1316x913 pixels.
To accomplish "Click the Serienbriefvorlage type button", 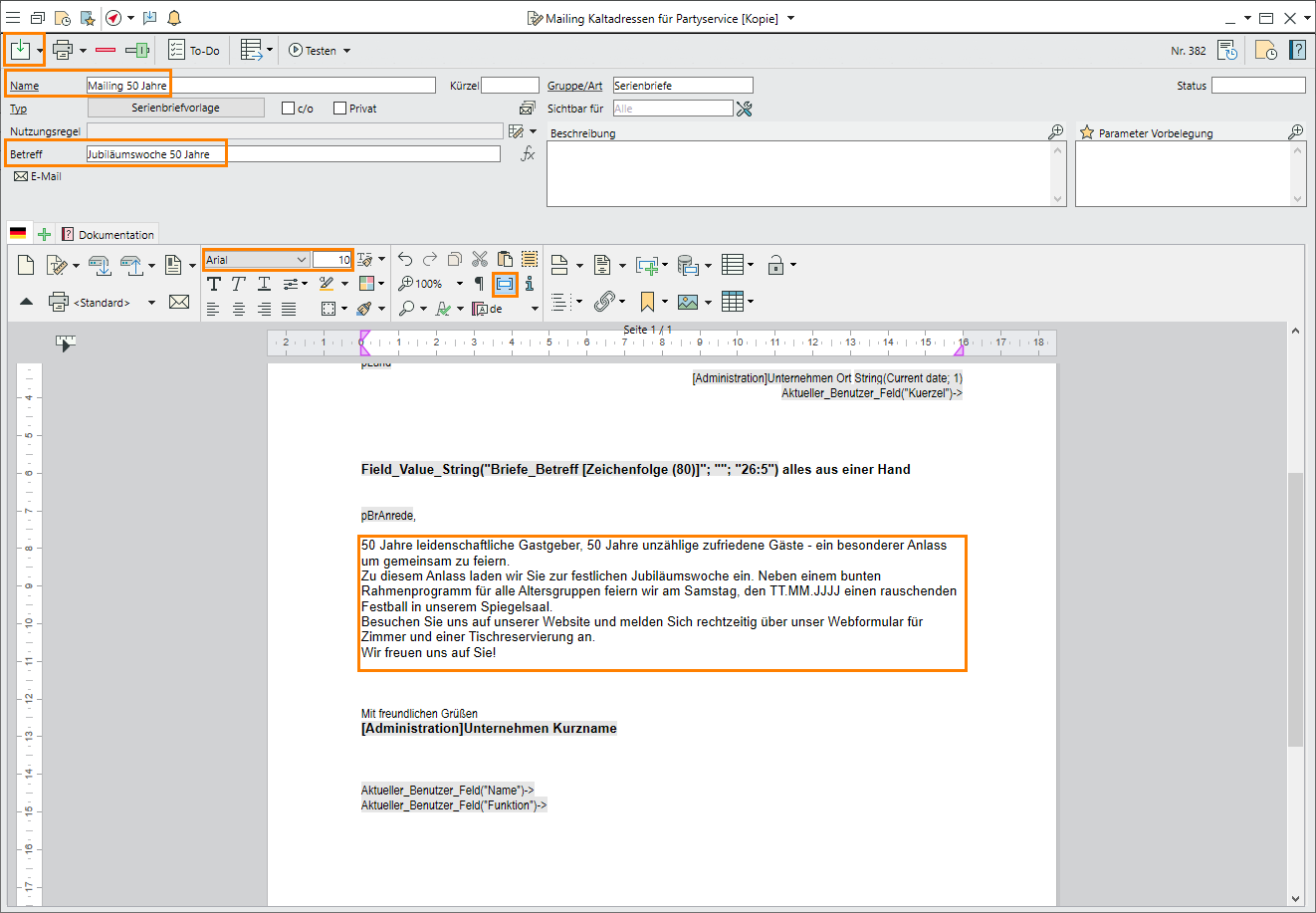I will (x=176, y=108).
